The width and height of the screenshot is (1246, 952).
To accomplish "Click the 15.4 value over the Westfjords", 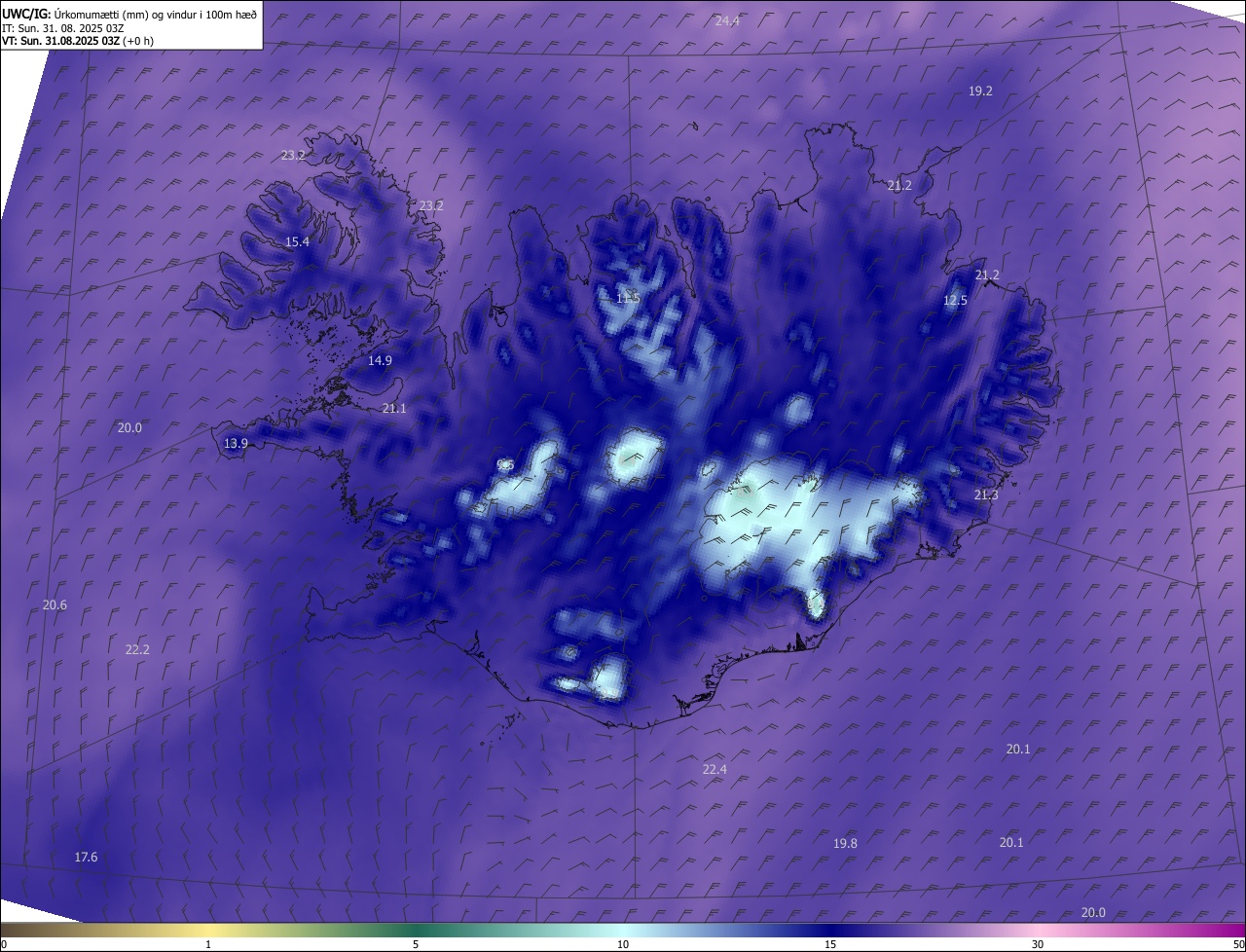I will click(x=297, y=241).
